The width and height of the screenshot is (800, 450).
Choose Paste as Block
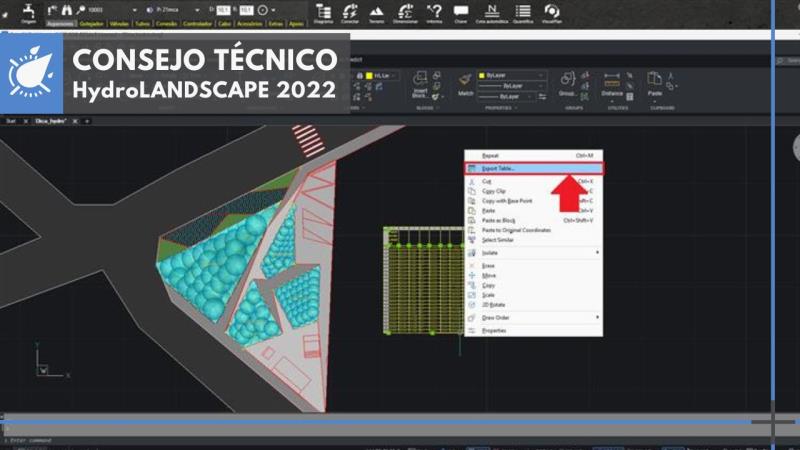(x=533, y=220)
